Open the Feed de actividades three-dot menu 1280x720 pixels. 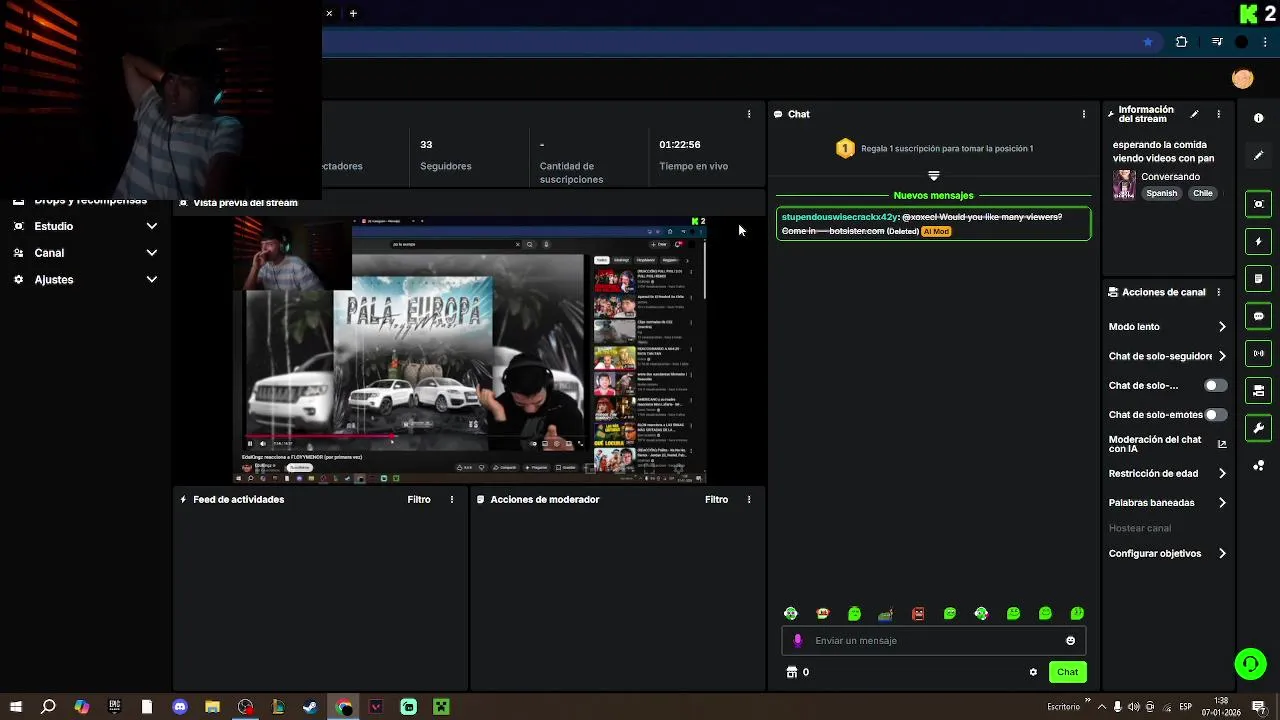[x=451, y=499]
